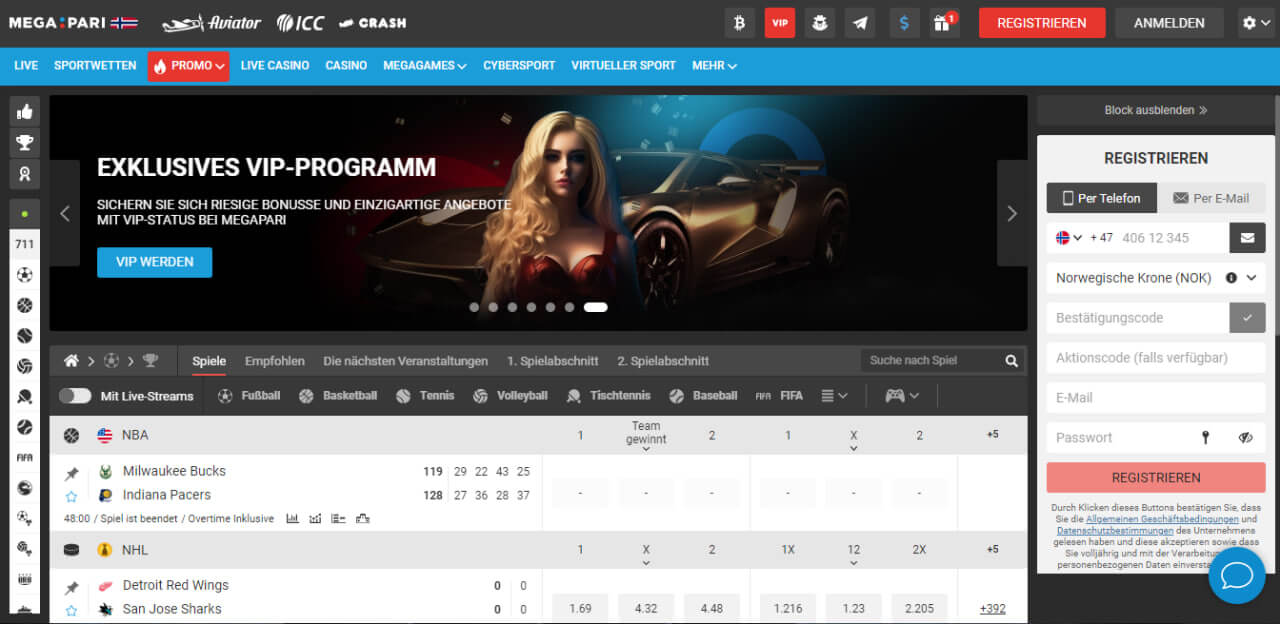Open the Bitcoin payment icon

point(740,23)
